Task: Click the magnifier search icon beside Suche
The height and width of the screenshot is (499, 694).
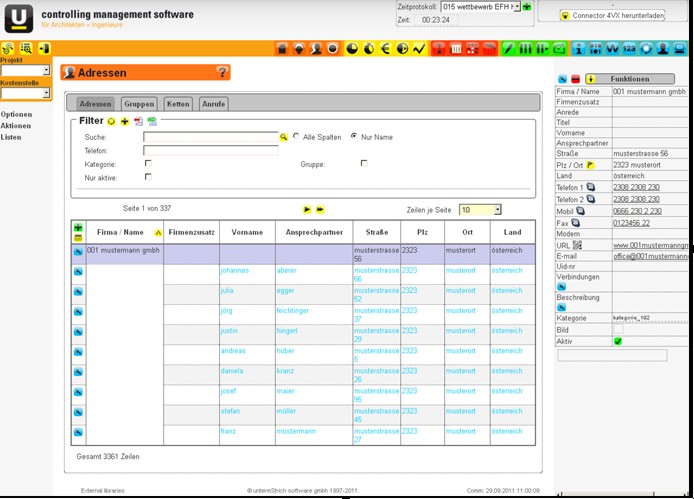Action: 284,137
